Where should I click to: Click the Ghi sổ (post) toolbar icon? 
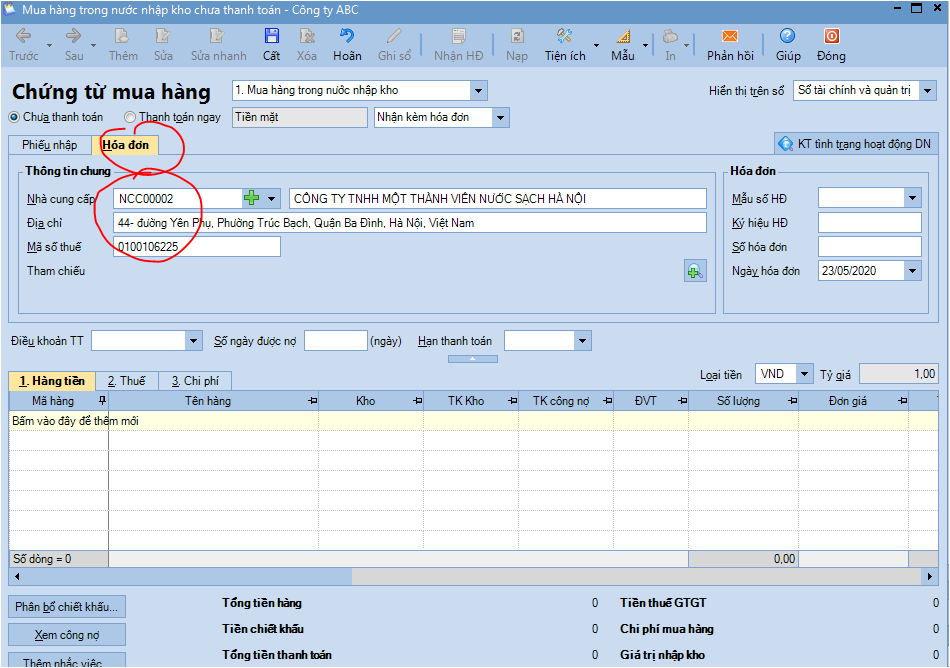(x=394, y=45)
